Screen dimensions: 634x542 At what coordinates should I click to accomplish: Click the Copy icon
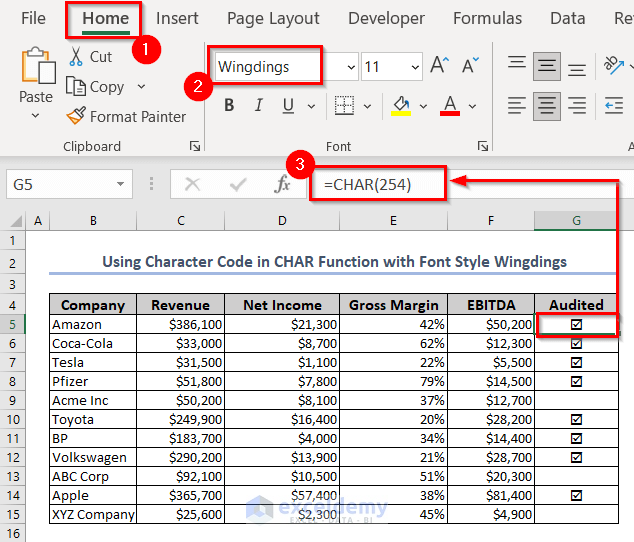pyautogui.click(x=76, y=86)
